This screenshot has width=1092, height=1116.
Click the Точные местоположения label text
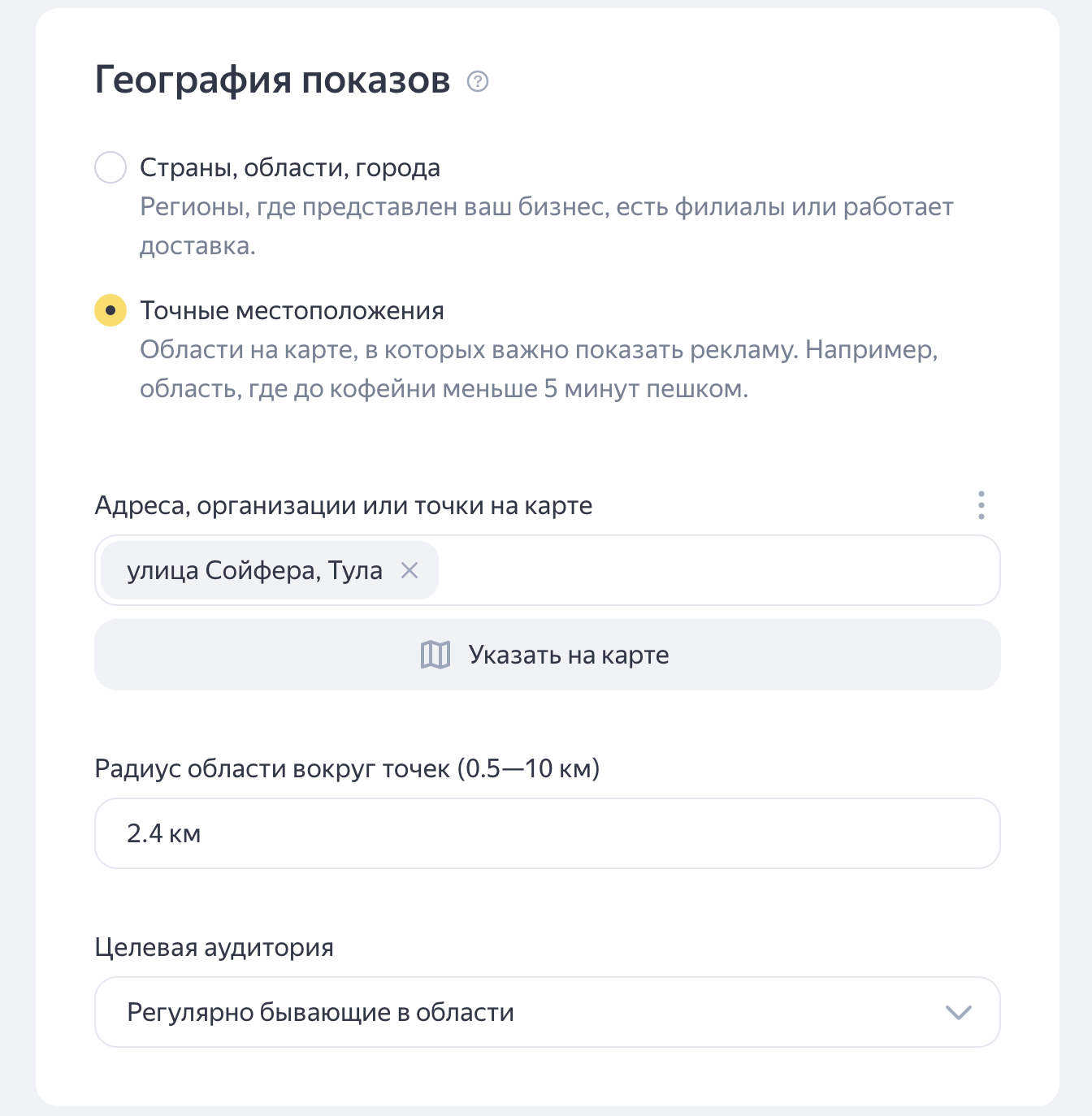[x=292, y=310]
